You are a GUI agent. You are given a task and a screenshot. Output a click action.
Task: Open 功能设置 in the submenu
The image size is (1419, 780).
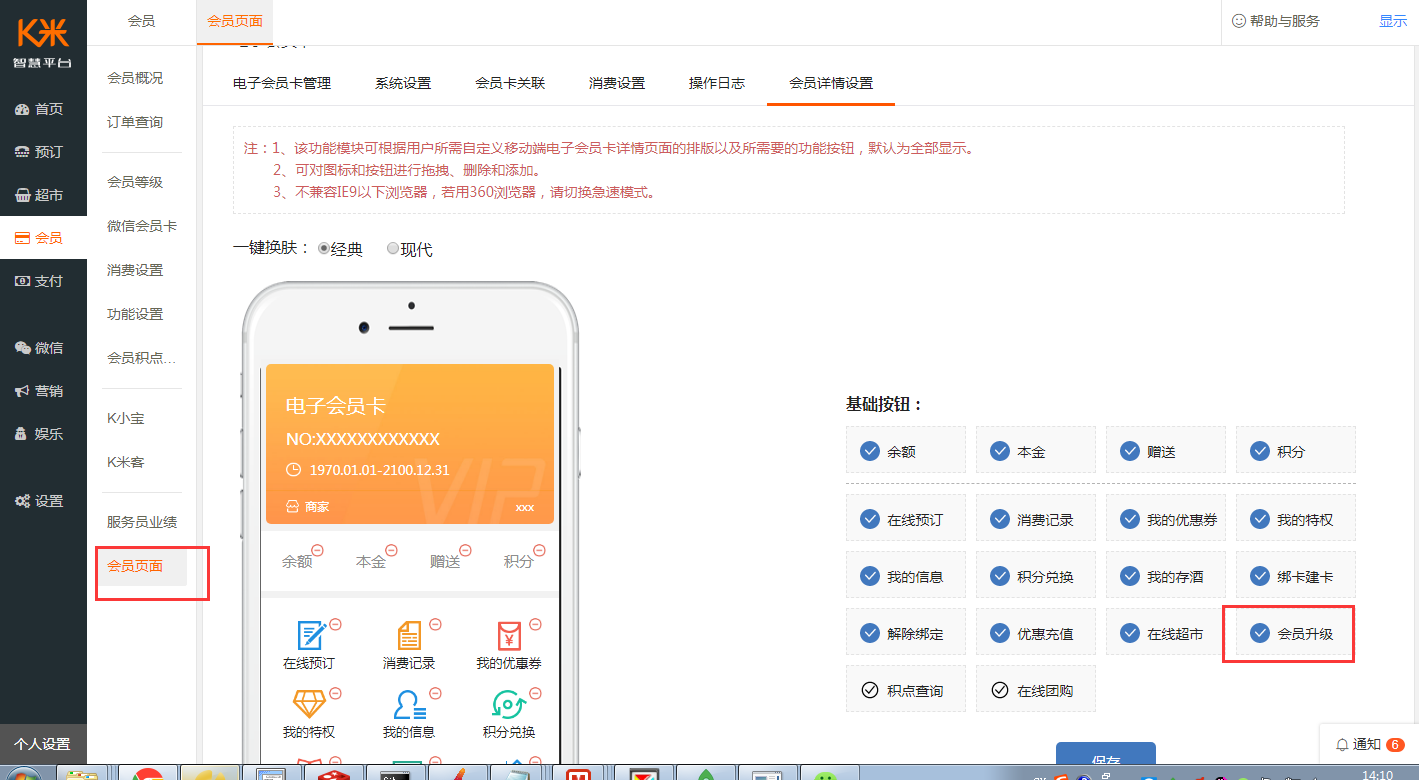[x=135, y=314]
